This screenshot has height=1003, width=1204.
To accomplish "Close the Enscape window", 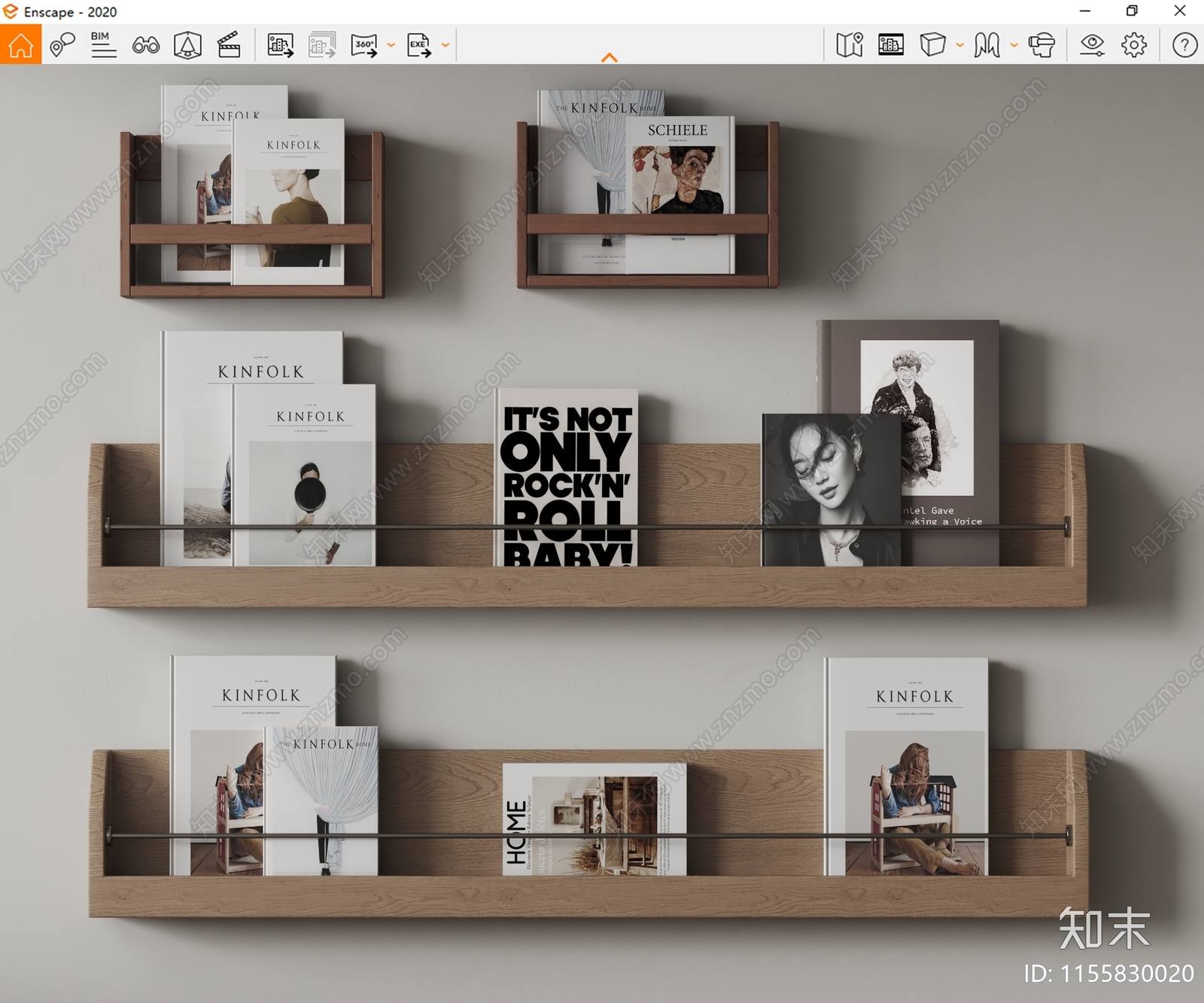I will pyautogui.click(x=1180, y=11).
